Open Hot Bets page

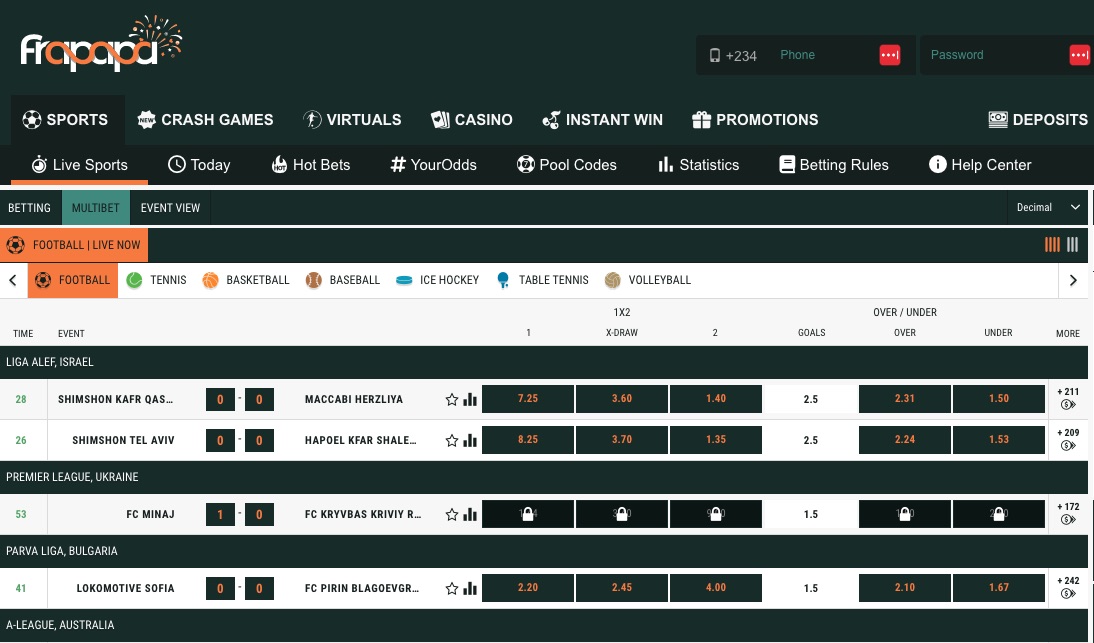coord(310,165)
